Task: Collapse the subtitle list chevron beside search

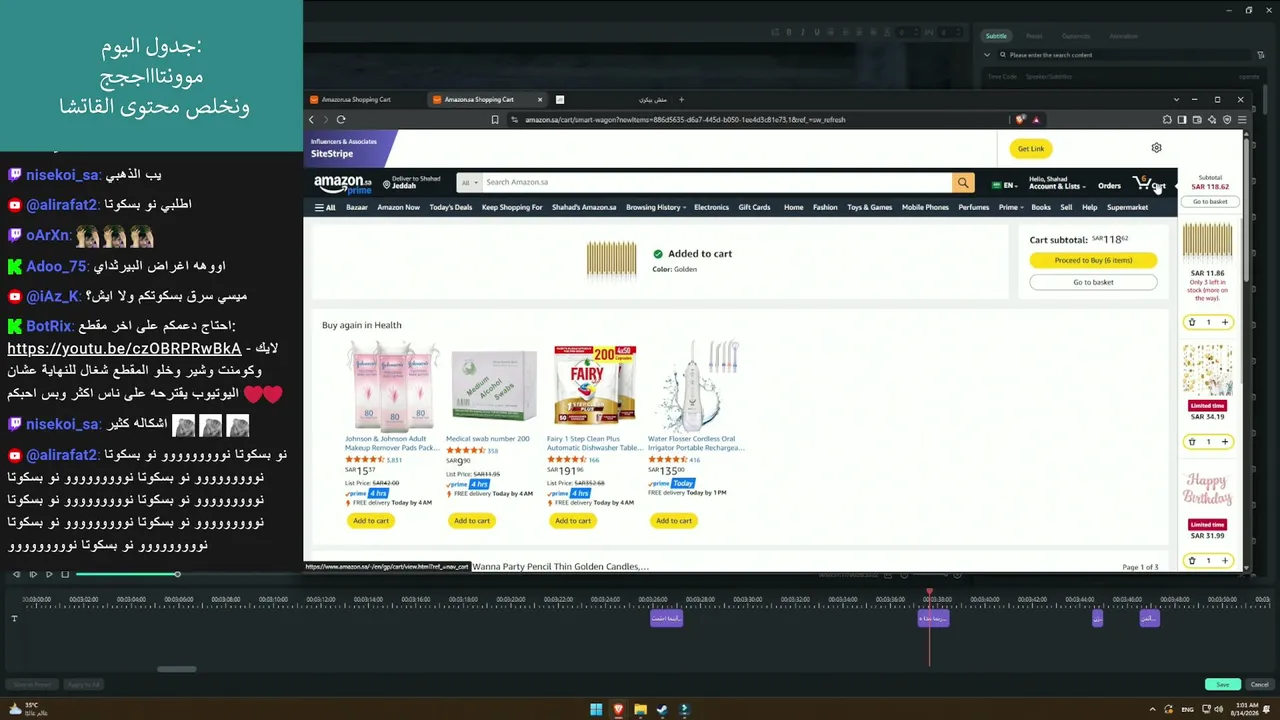Action: coord(987,55)
